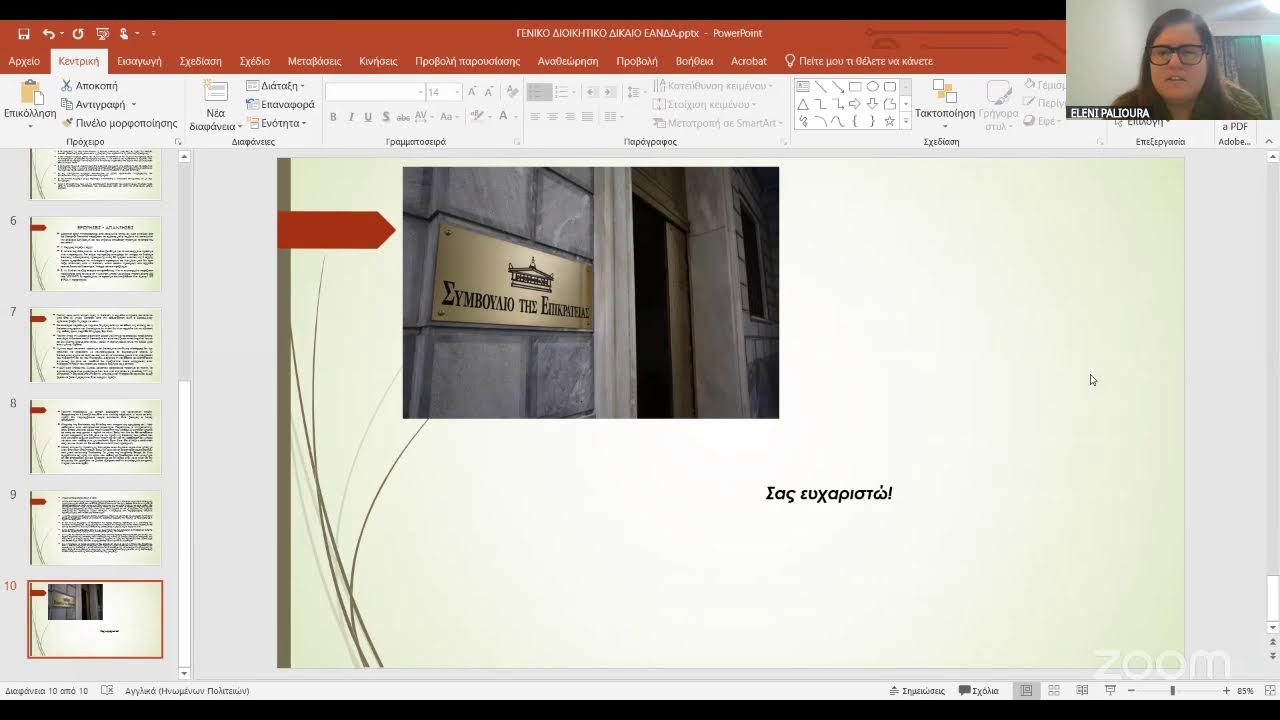Viewport: 1280px width, 720px height.
Task: Open the Κινήσεις tab
Action: click(x=378, y=61)
